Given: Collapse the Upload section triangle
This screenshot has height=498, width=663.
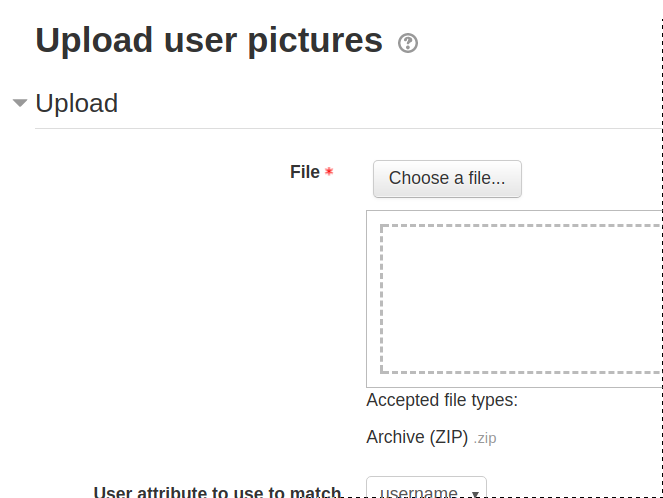Looking at the screenshot, I should (20, 103).
